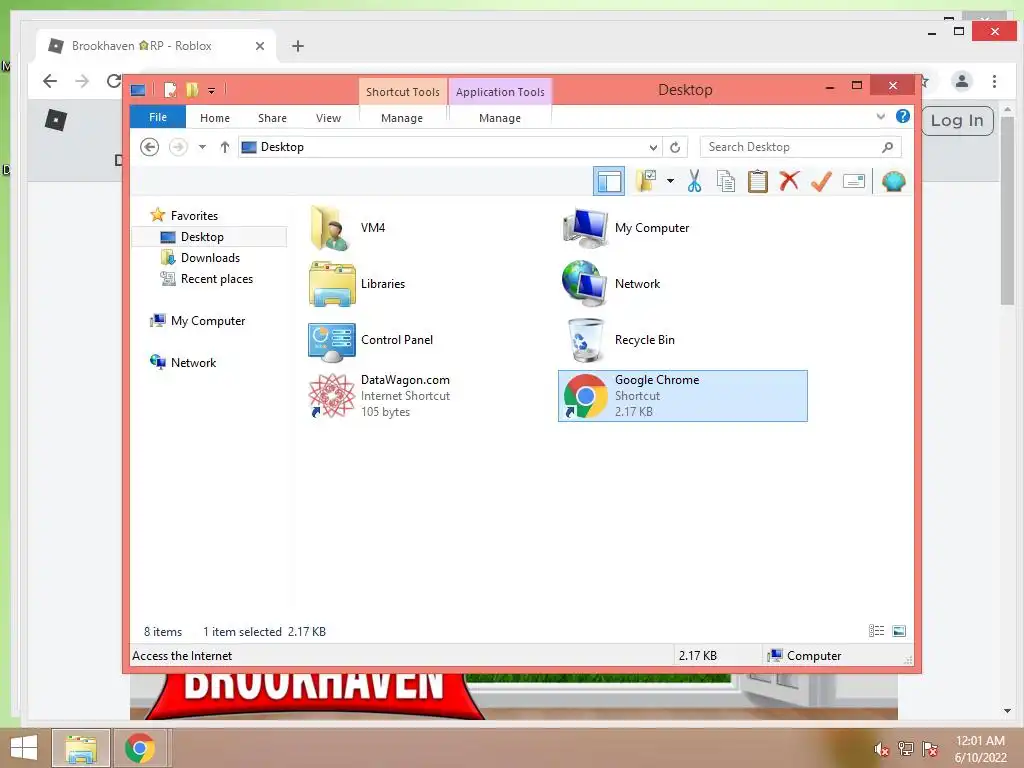This screenshot has height=768, width=1024.
Task: Go back in Explorer history
Action: point(150,147)
